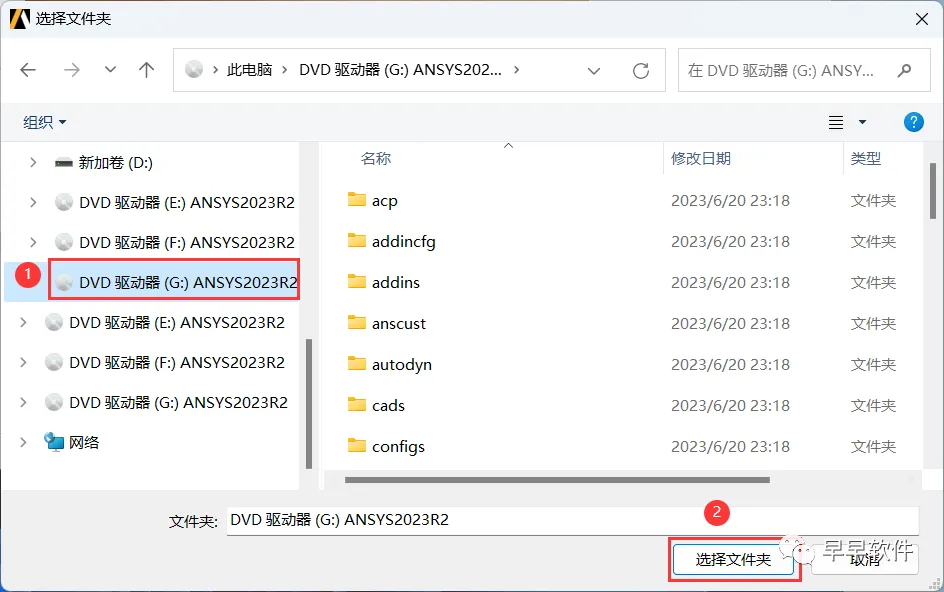Click the search magnifier icon
The image size is (944, 592).
click(x=904, y=71)
